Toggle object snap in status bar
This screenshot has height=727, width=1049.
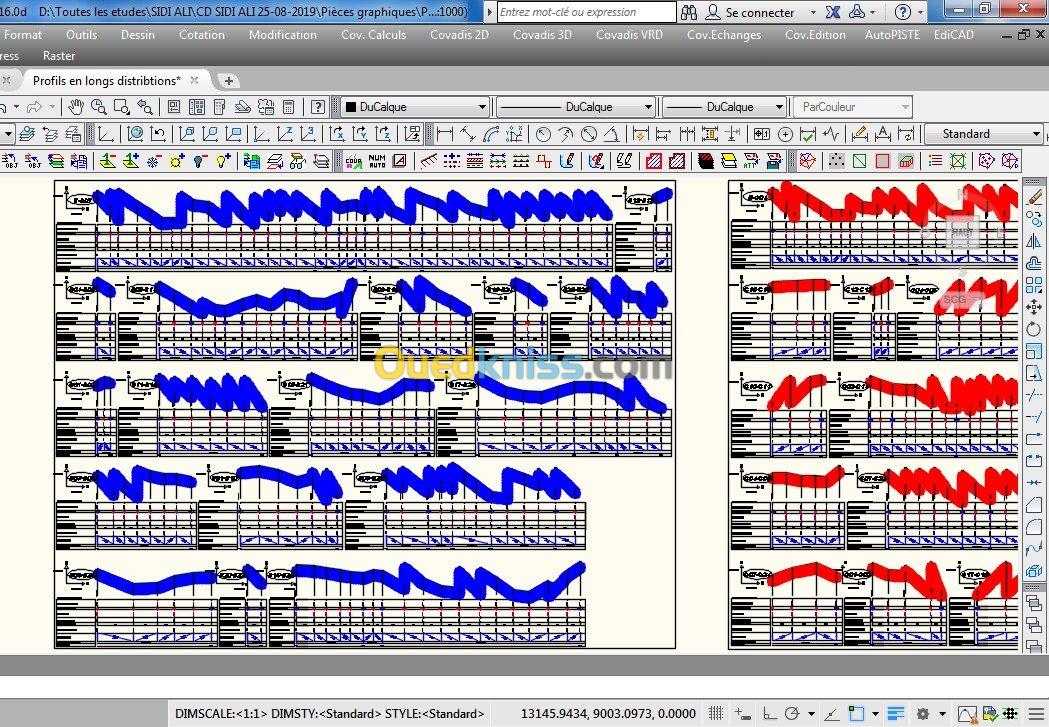[x=857, y=714]
